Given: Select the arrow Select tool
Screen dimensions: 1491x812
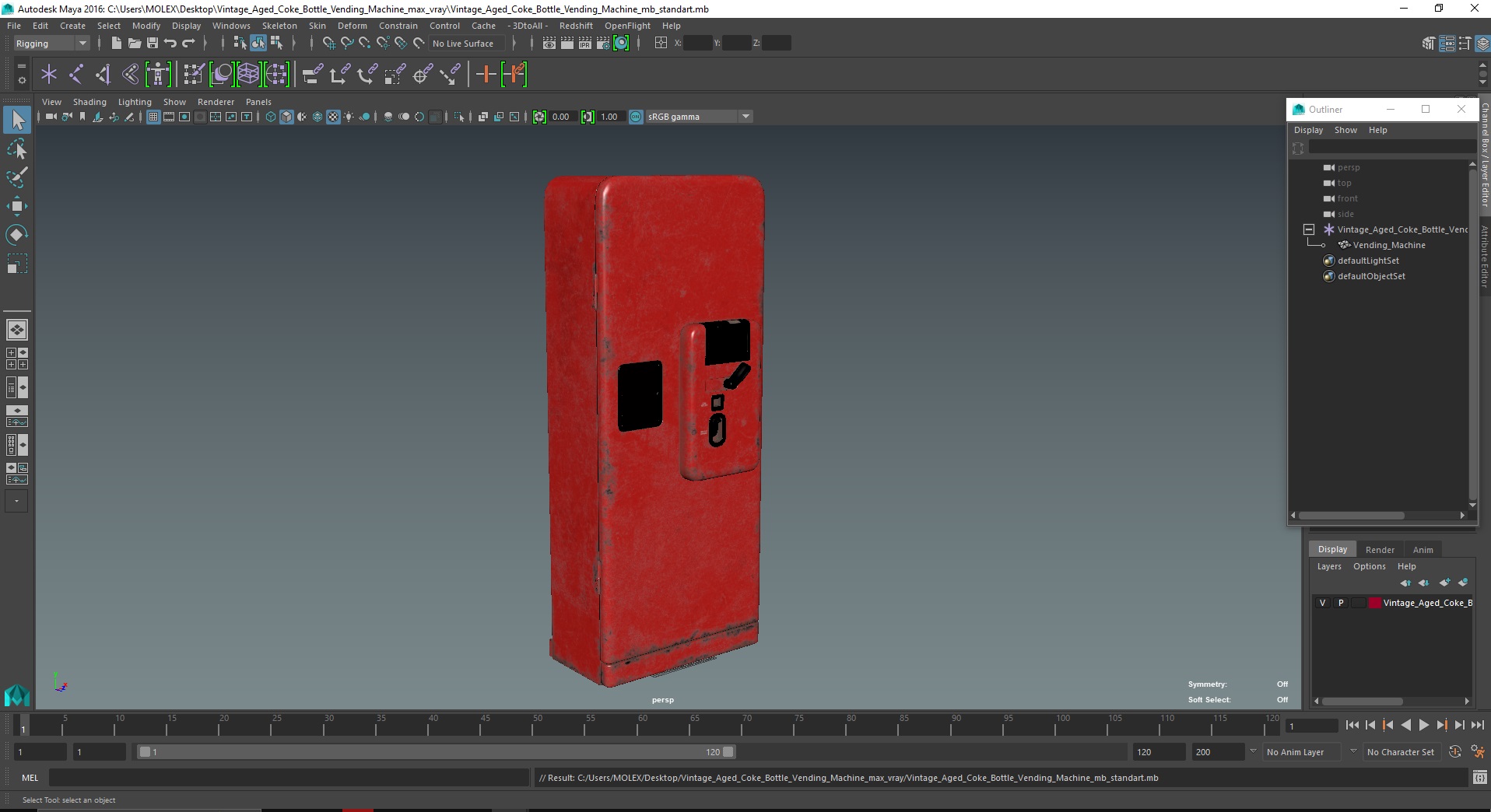Looking at the screenshot, I should pyautogui.click(x=17, y=120).
